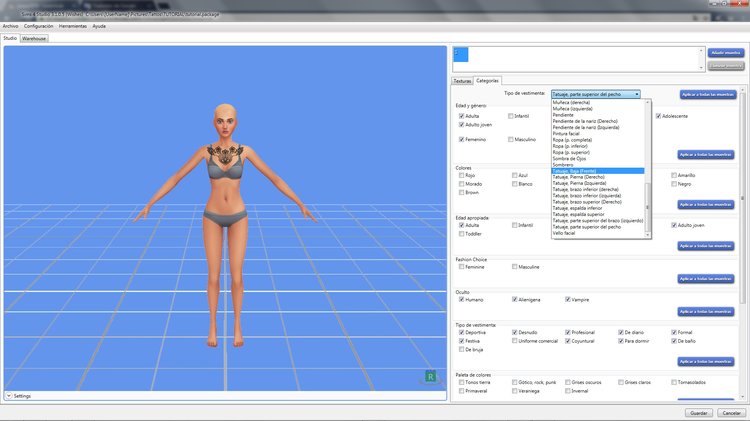Choose Tatuaje, espalda inferior
This screenshot has height=421, width=750.
577,208
